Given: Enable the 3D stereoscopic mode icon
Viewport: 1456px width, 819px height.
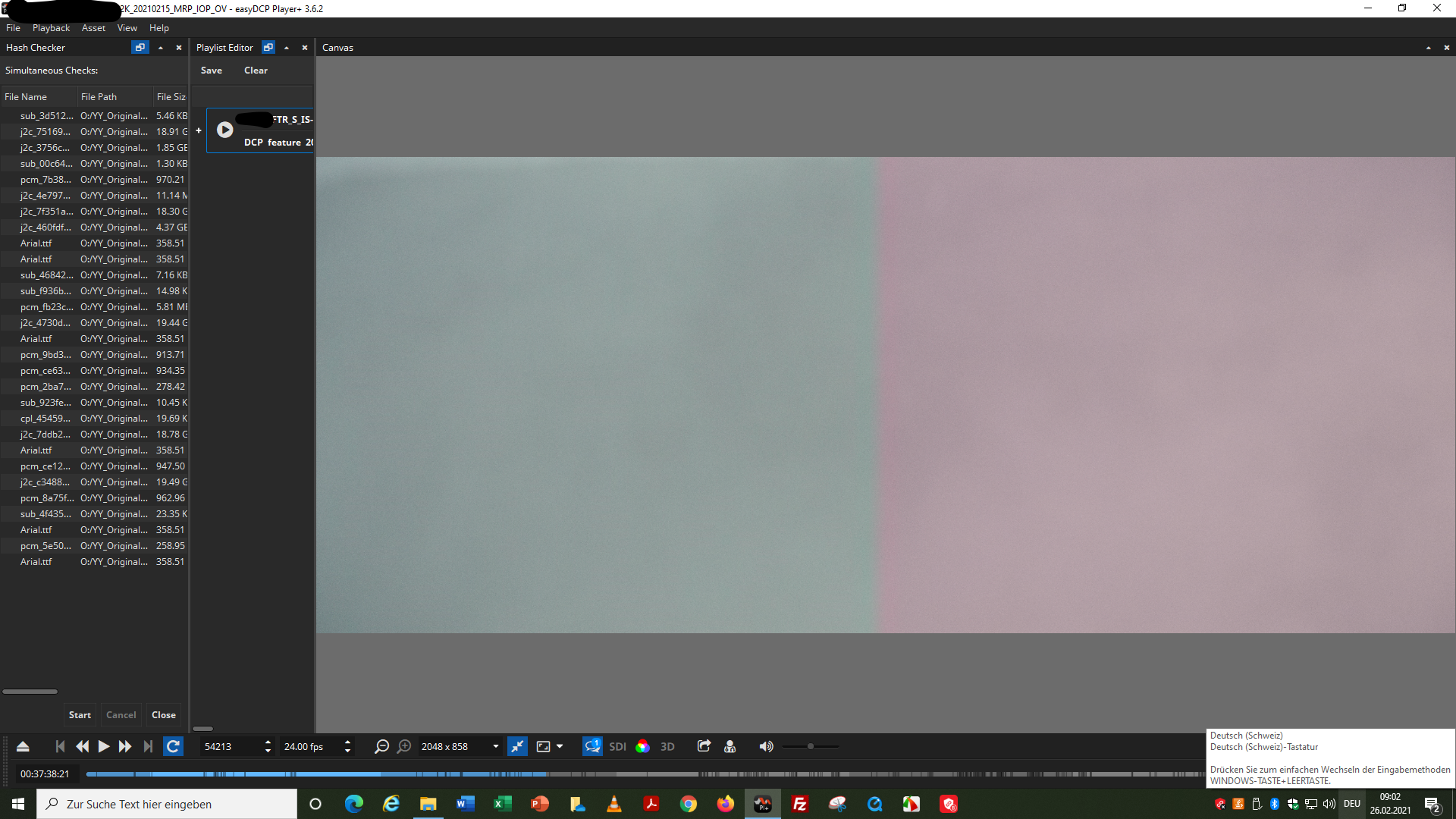Looking at the screenshot, I should click(x=667, y=746).
